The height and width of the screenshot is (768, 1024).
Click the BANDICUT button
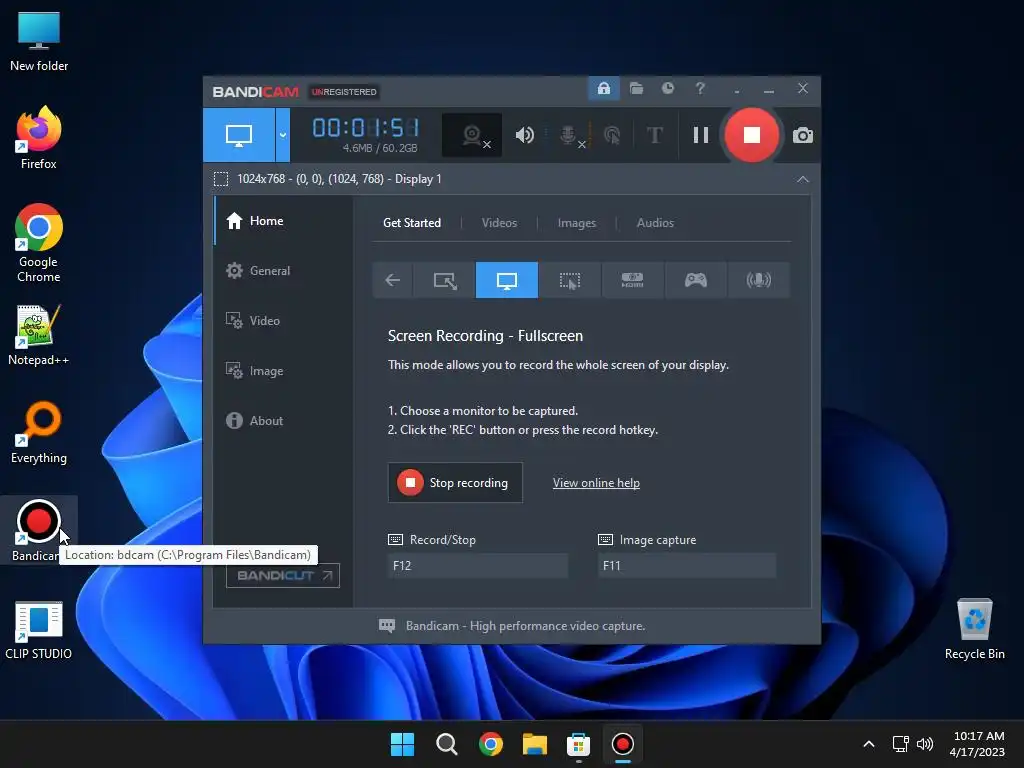(x=283, y=575)
